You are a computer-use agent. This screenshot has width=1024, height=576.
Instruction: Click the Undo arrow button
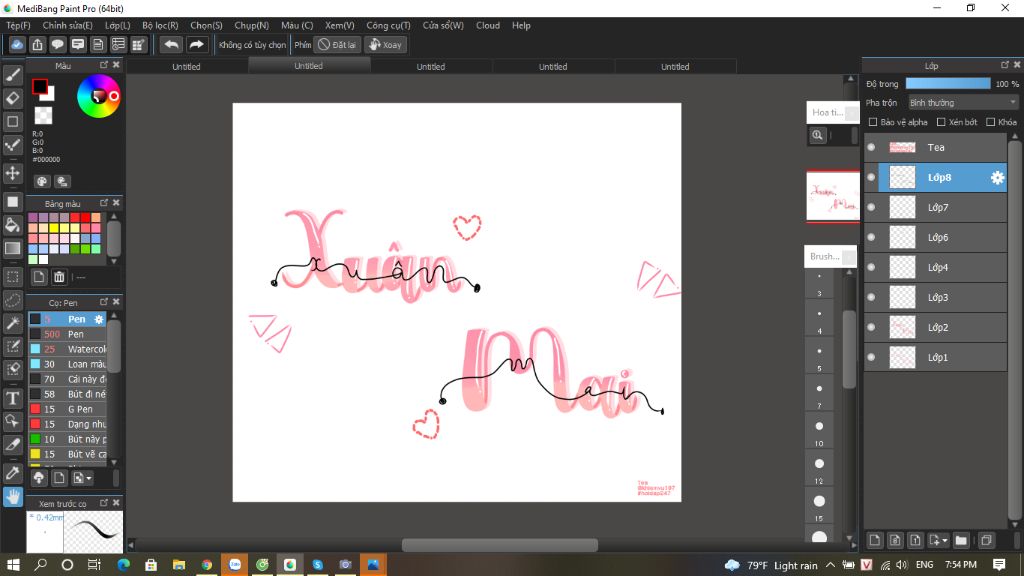click(171, 44)
